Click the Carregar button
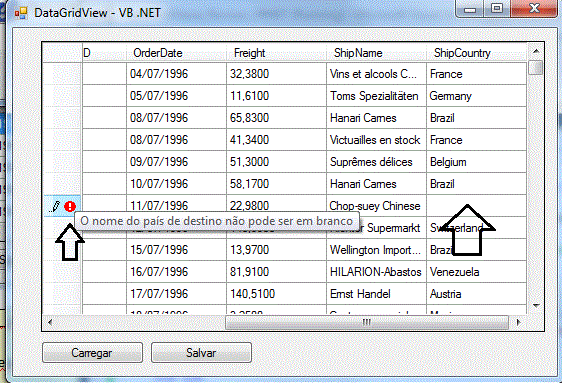Screen dimensions: 562x383 pos(92,353)
